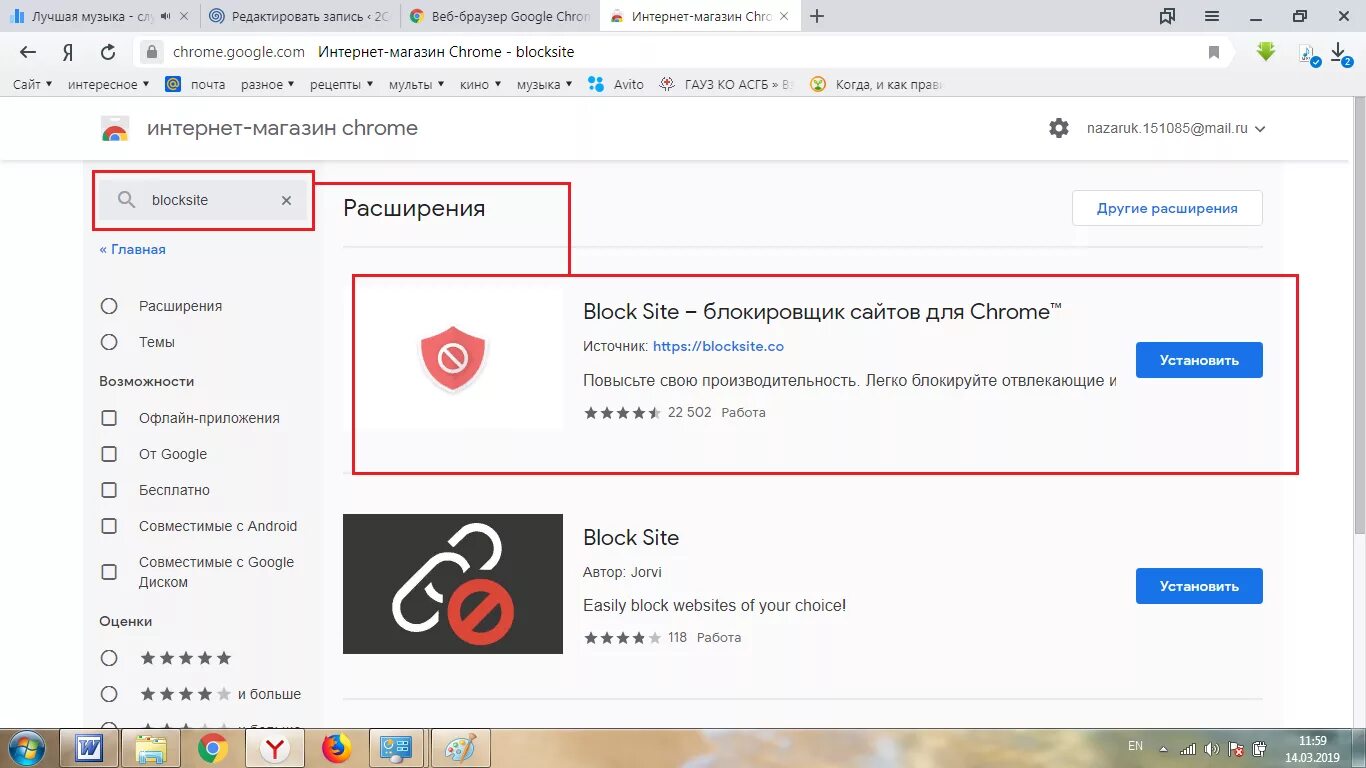Viewport: 1366px width, 768px height.
Task: Click the magnifier icon in the search box
Action: pos(126,200)
